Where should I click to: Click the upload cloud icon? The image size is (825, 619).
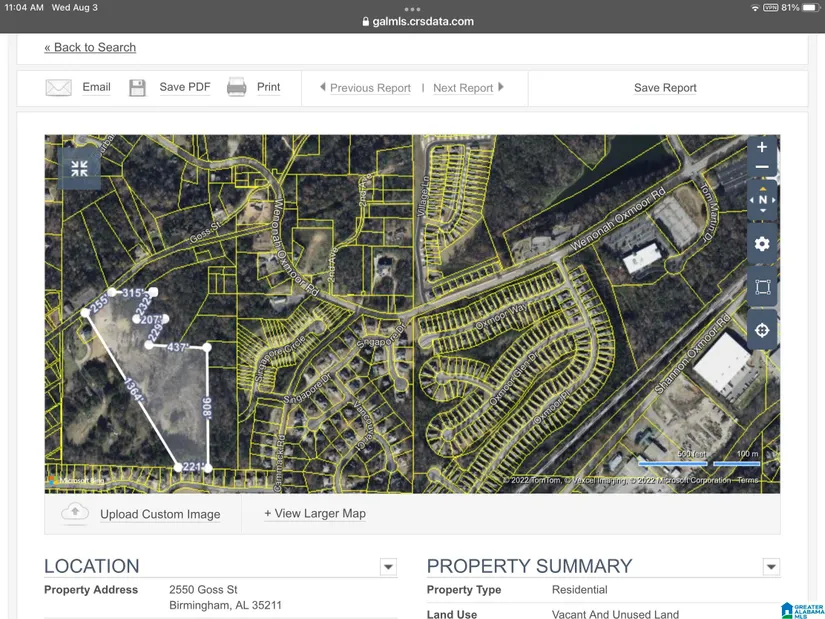click(x=75, y=513)
